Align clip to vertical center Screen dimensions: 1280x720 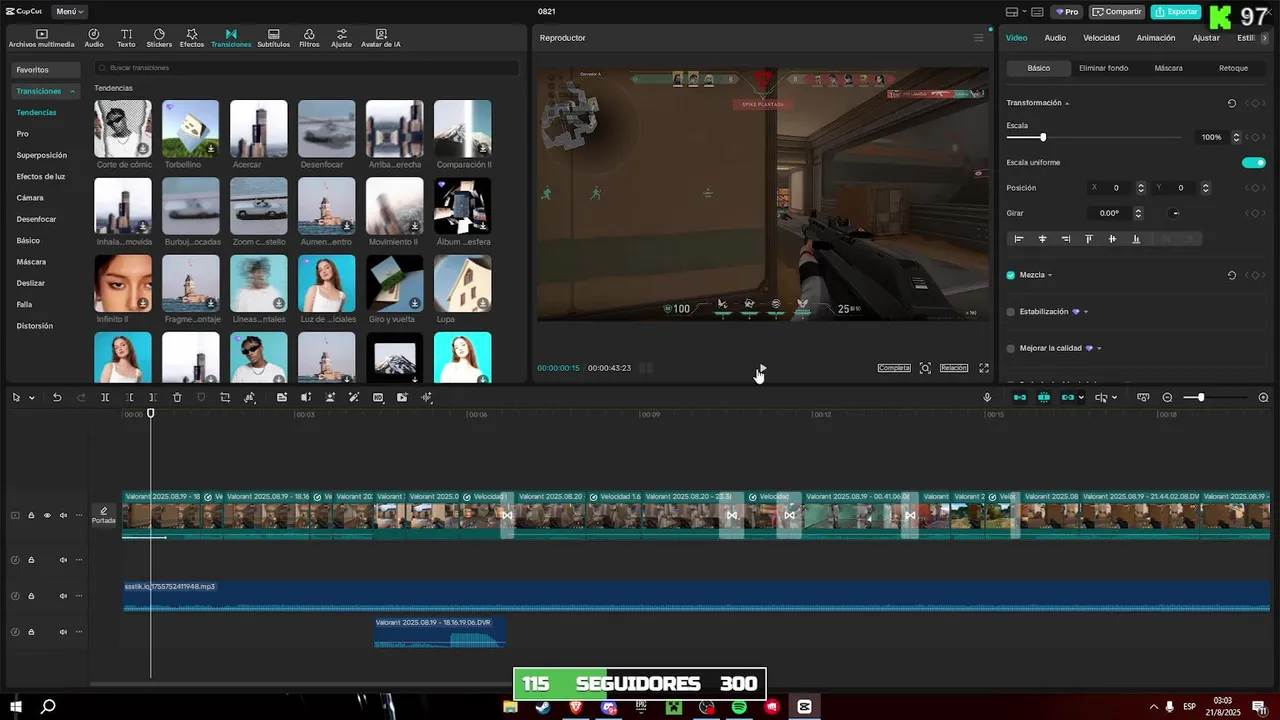click(1112, 239)
